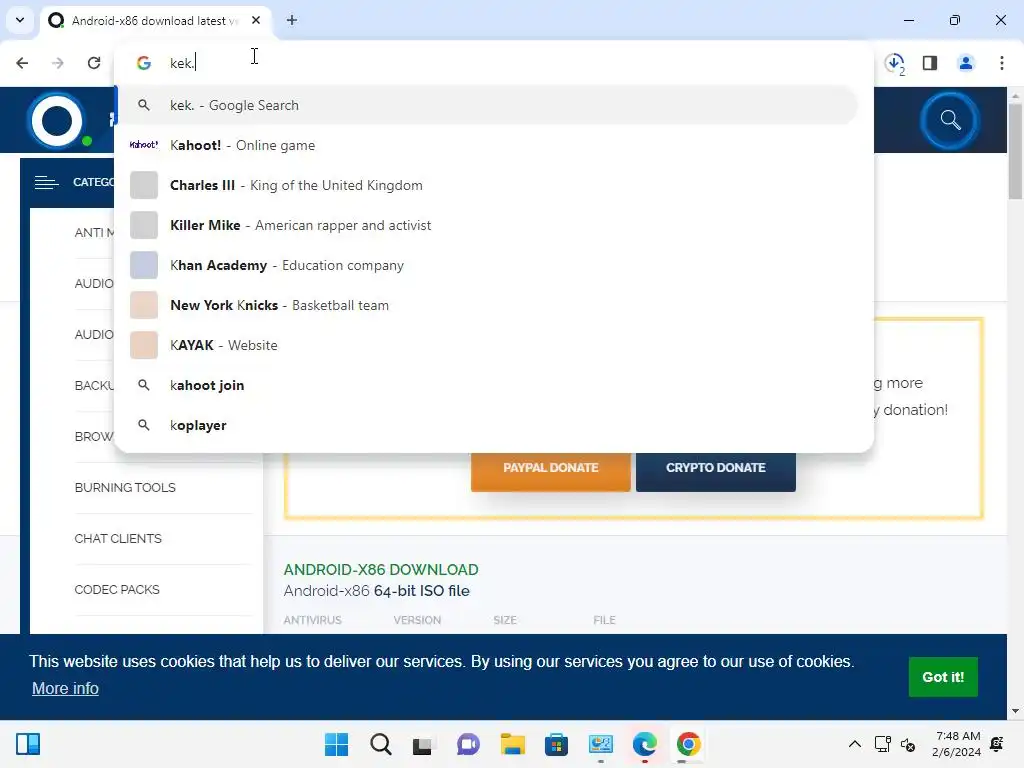Open Task View on taskbar
Image resolution: width=1024 pixels, height=768 pixels.
pyautogui.click(x=424, y=744)
